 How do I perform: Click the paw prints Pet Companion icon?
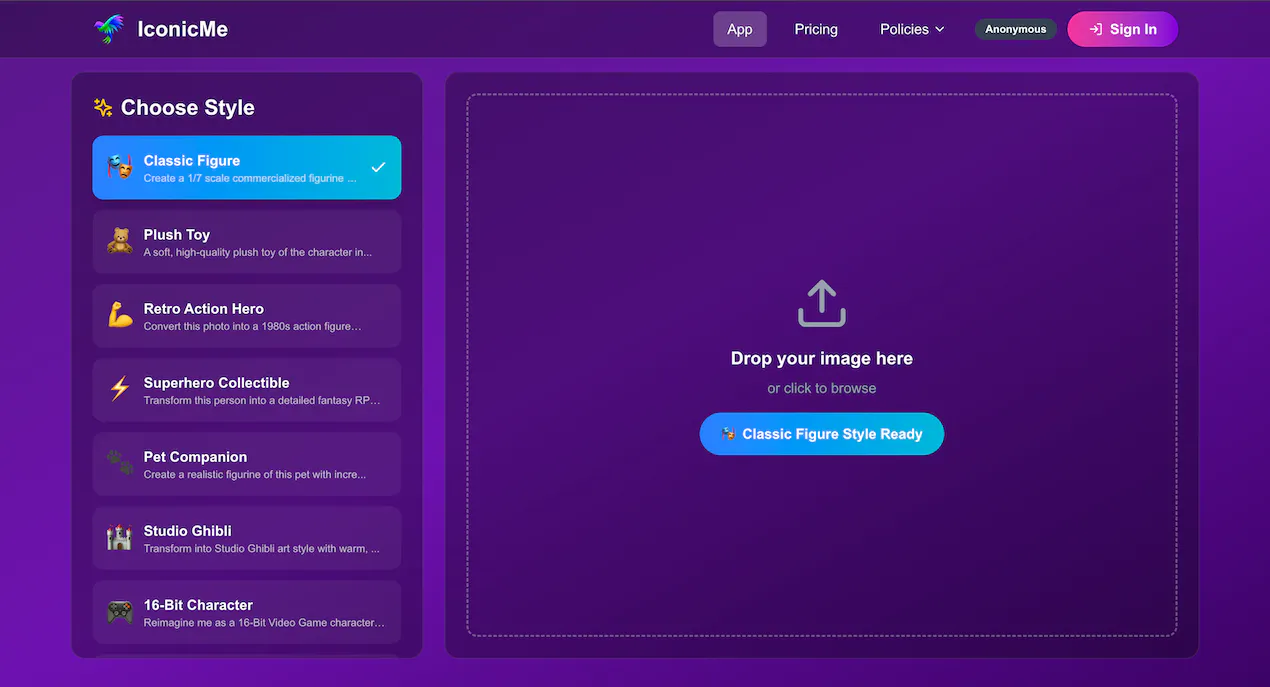point(120,463)
